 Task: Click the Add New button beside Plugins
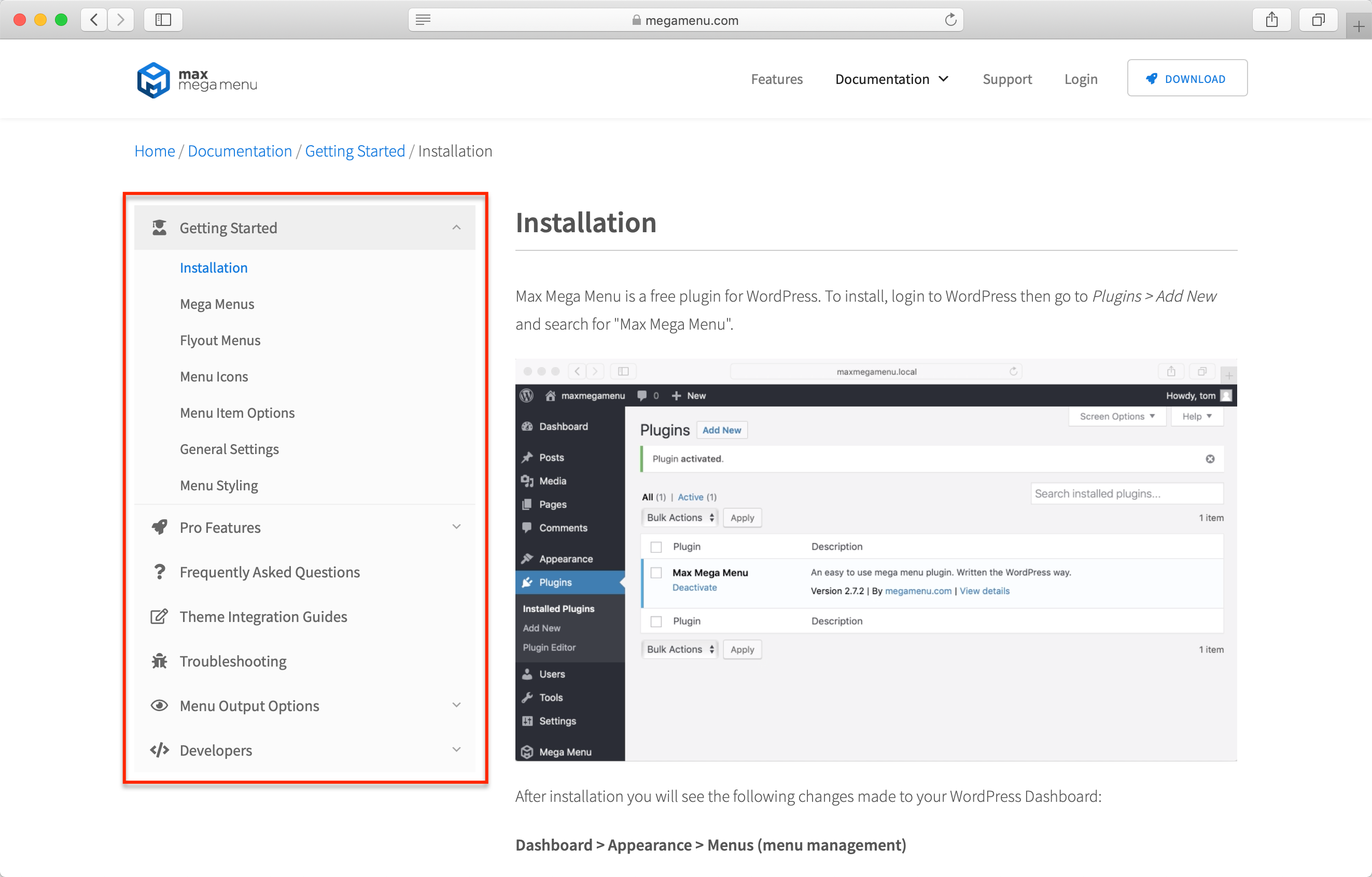[x=722, y=430]
